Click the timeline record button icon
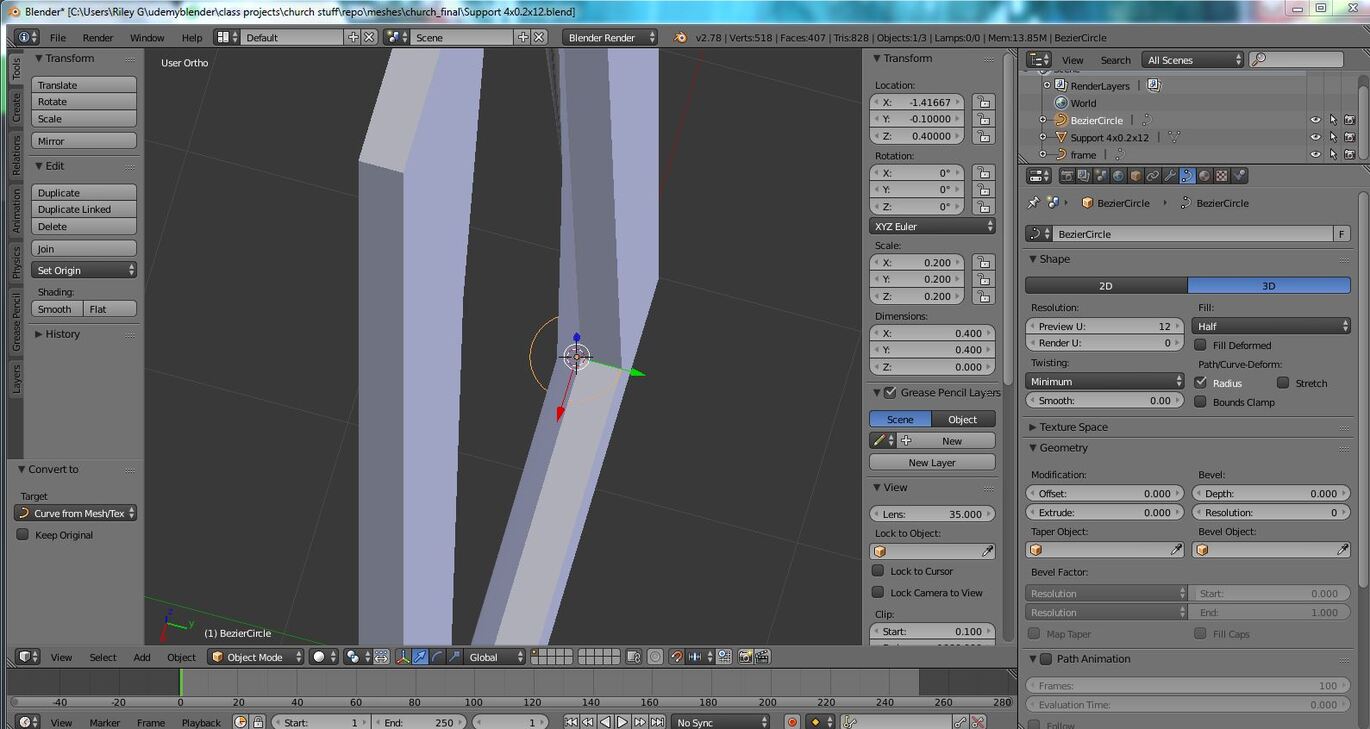1370x729 pixels. [792, 722]
